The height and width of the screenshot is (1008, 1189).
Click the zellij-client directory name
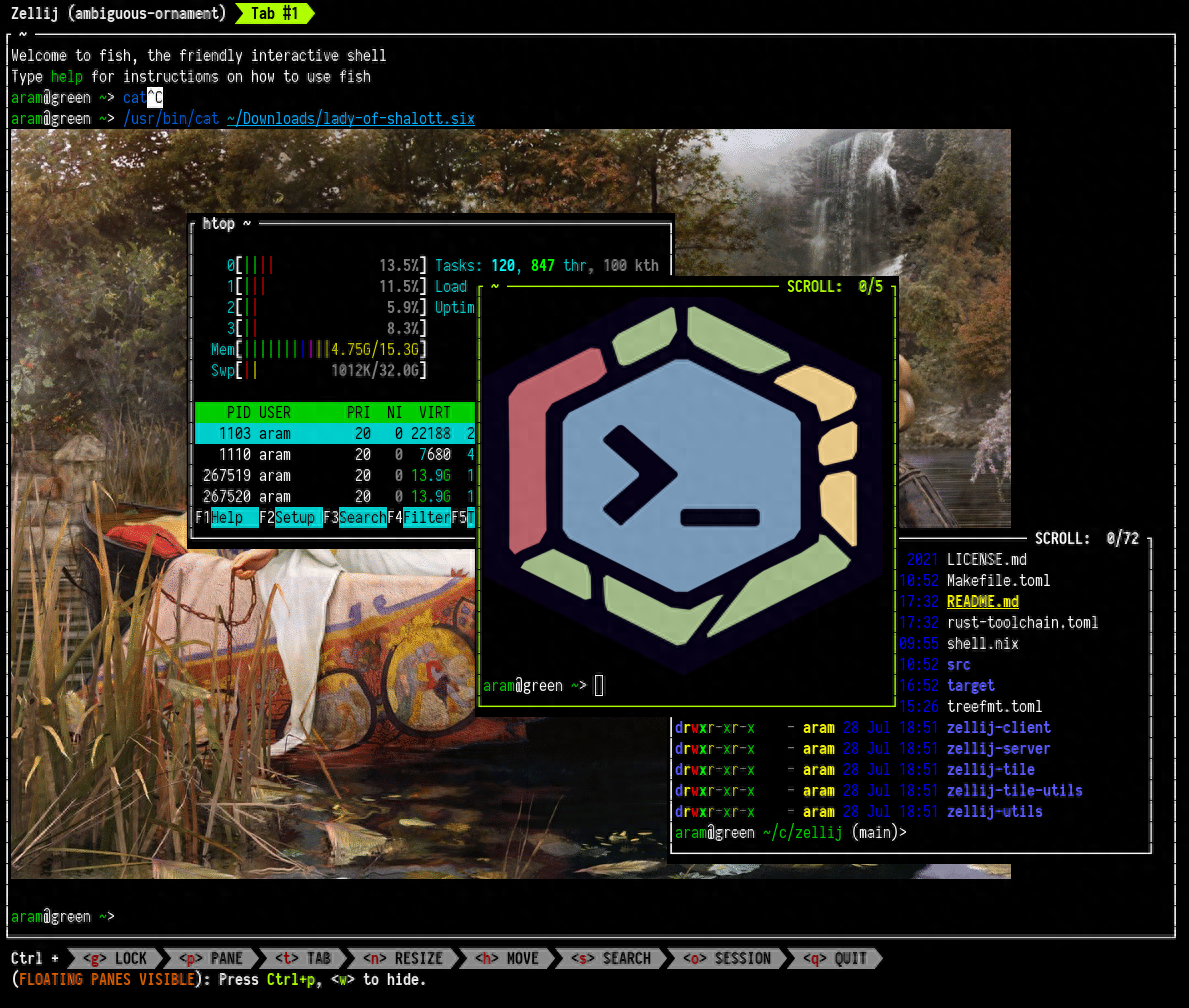(999, 728)
